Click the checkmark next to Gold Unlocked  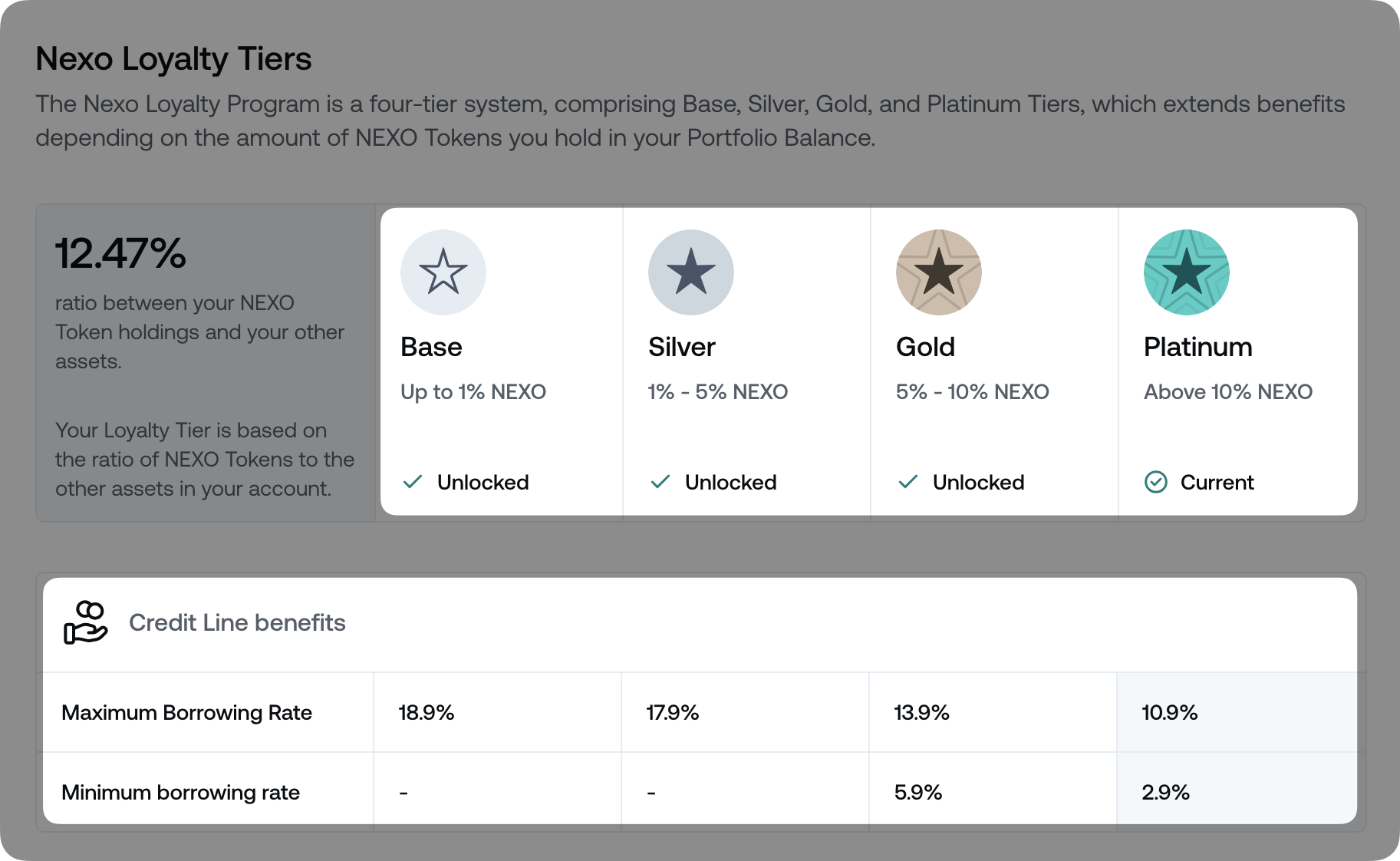(x=908, y=482)
